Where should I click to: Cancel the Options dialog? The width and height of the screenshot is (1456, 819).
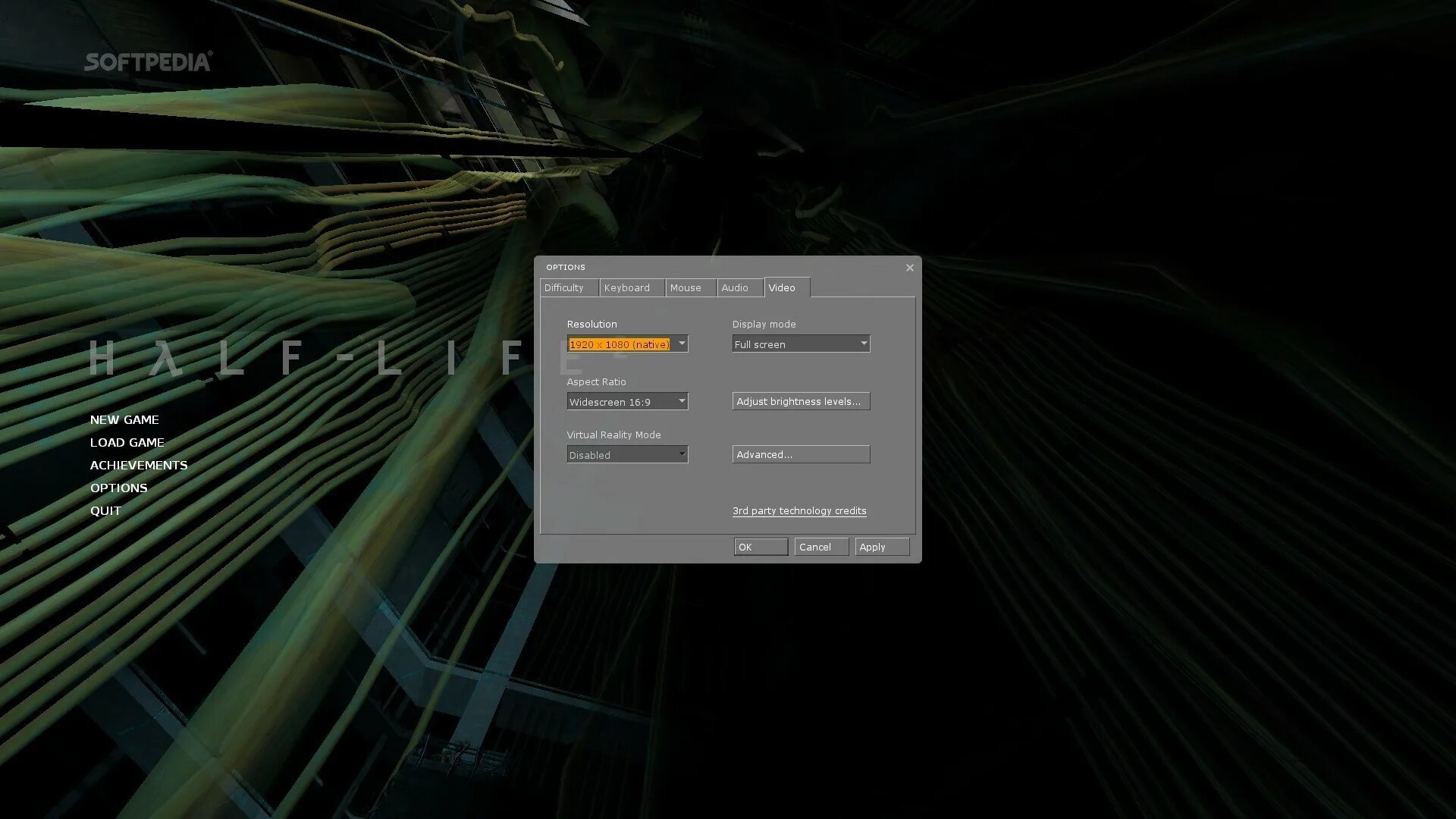click(821, 548)
